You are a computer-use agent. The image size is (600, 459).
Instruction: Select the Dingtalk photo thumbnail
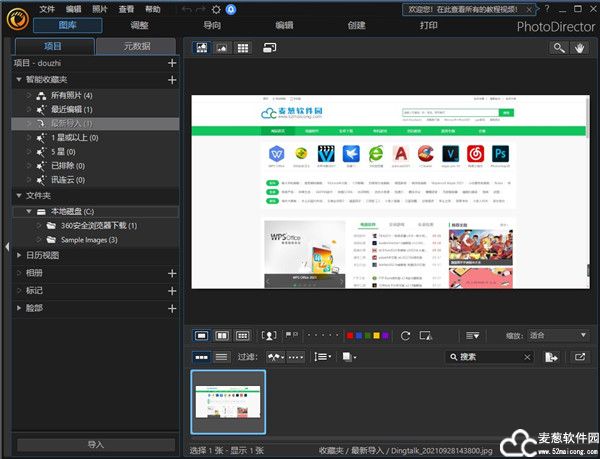[228, 403]
